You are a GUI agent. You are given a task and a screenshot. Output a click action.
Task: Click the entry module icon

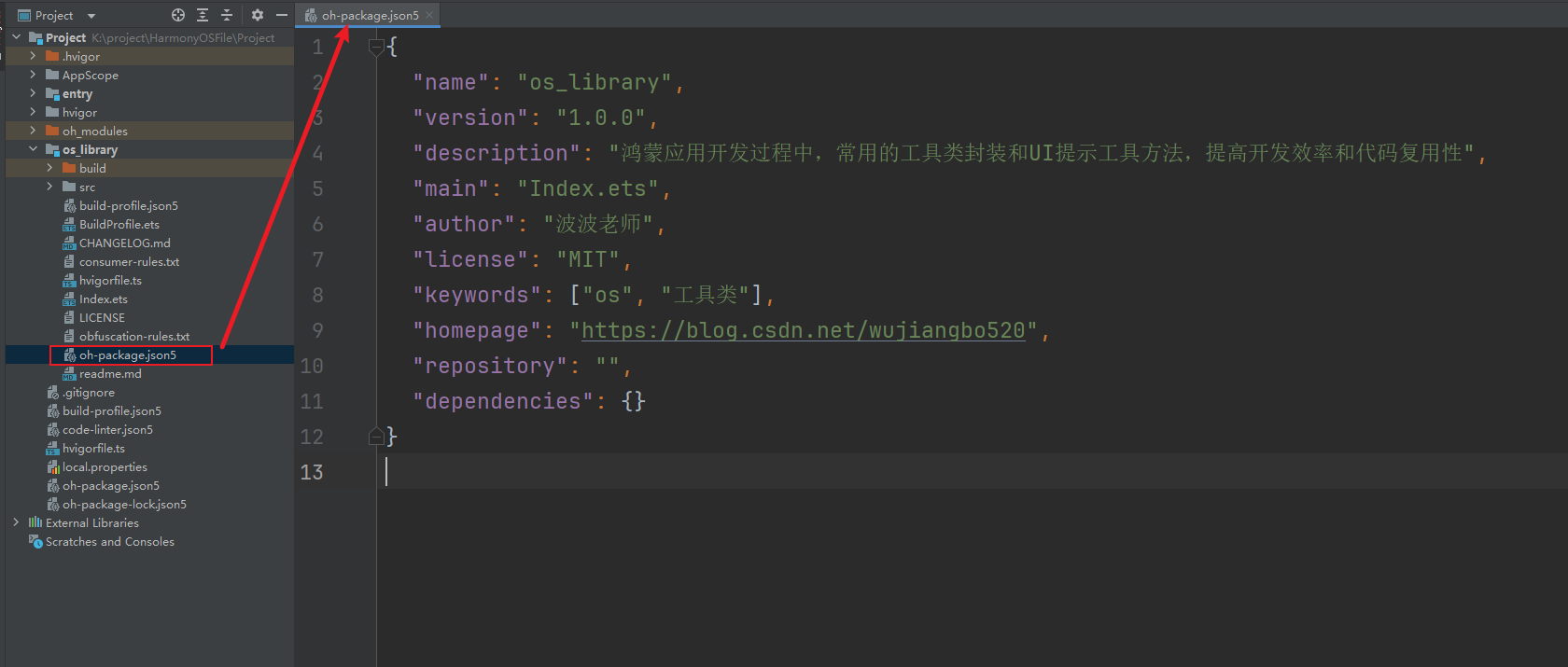pyautogui.click(x=52, y=93)
